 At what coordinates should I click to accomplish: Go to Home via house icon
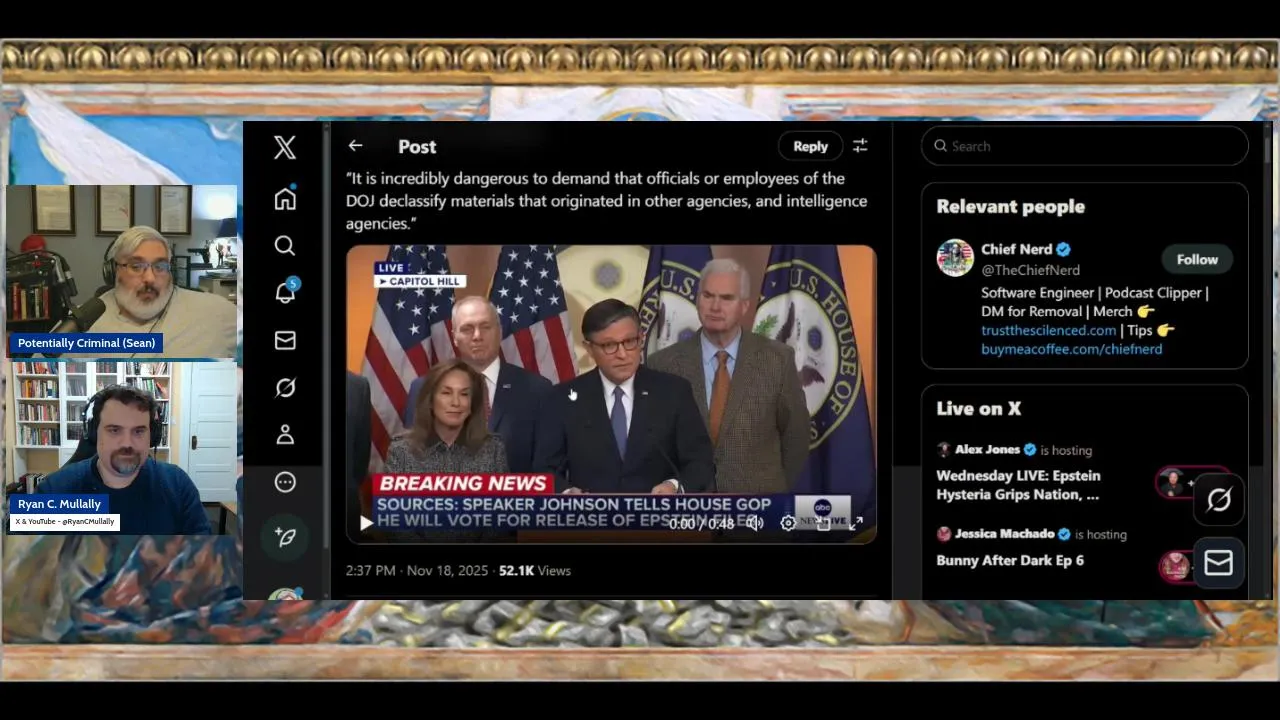point(285,198)
